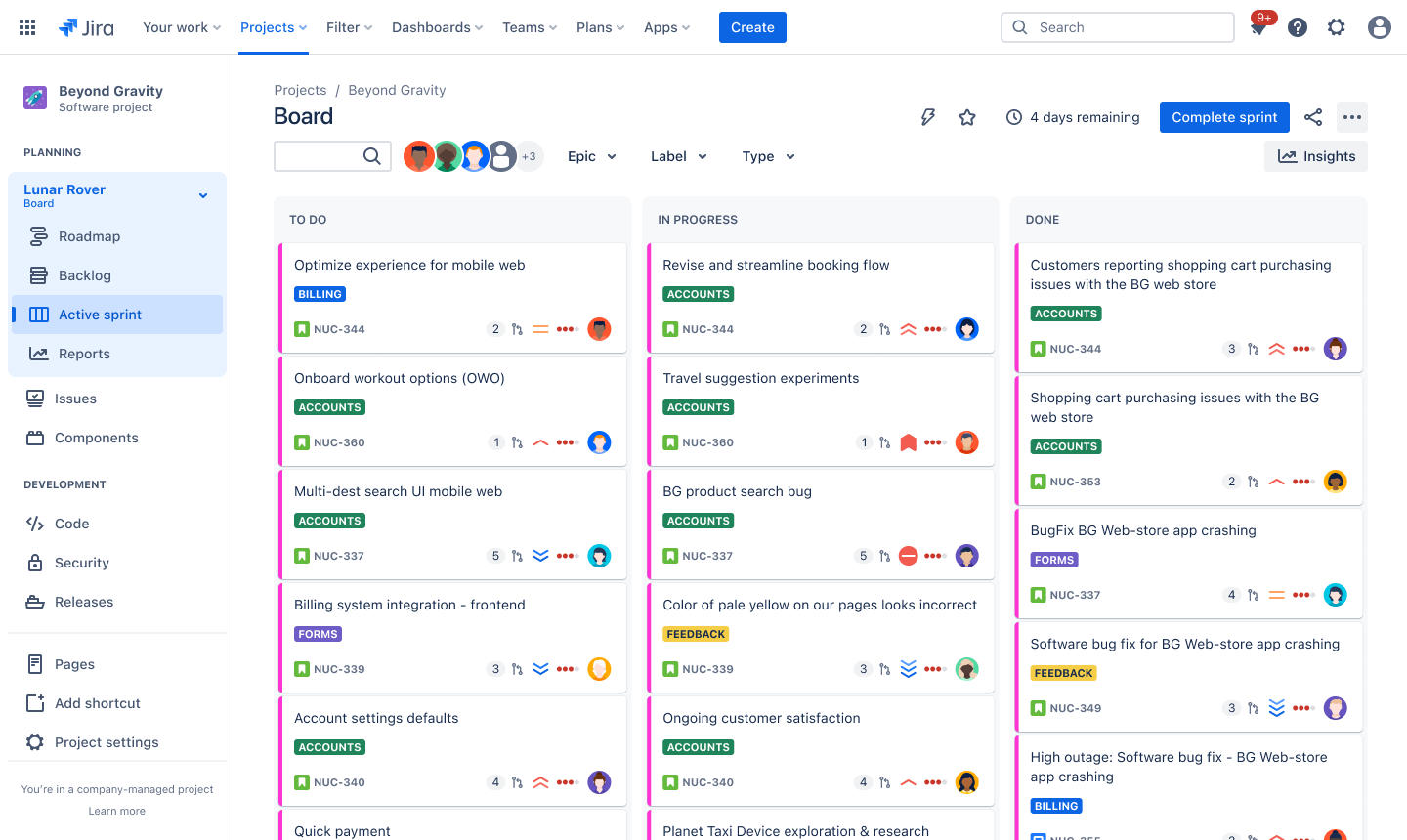Open the Label filter dropdown

point(678,156)
